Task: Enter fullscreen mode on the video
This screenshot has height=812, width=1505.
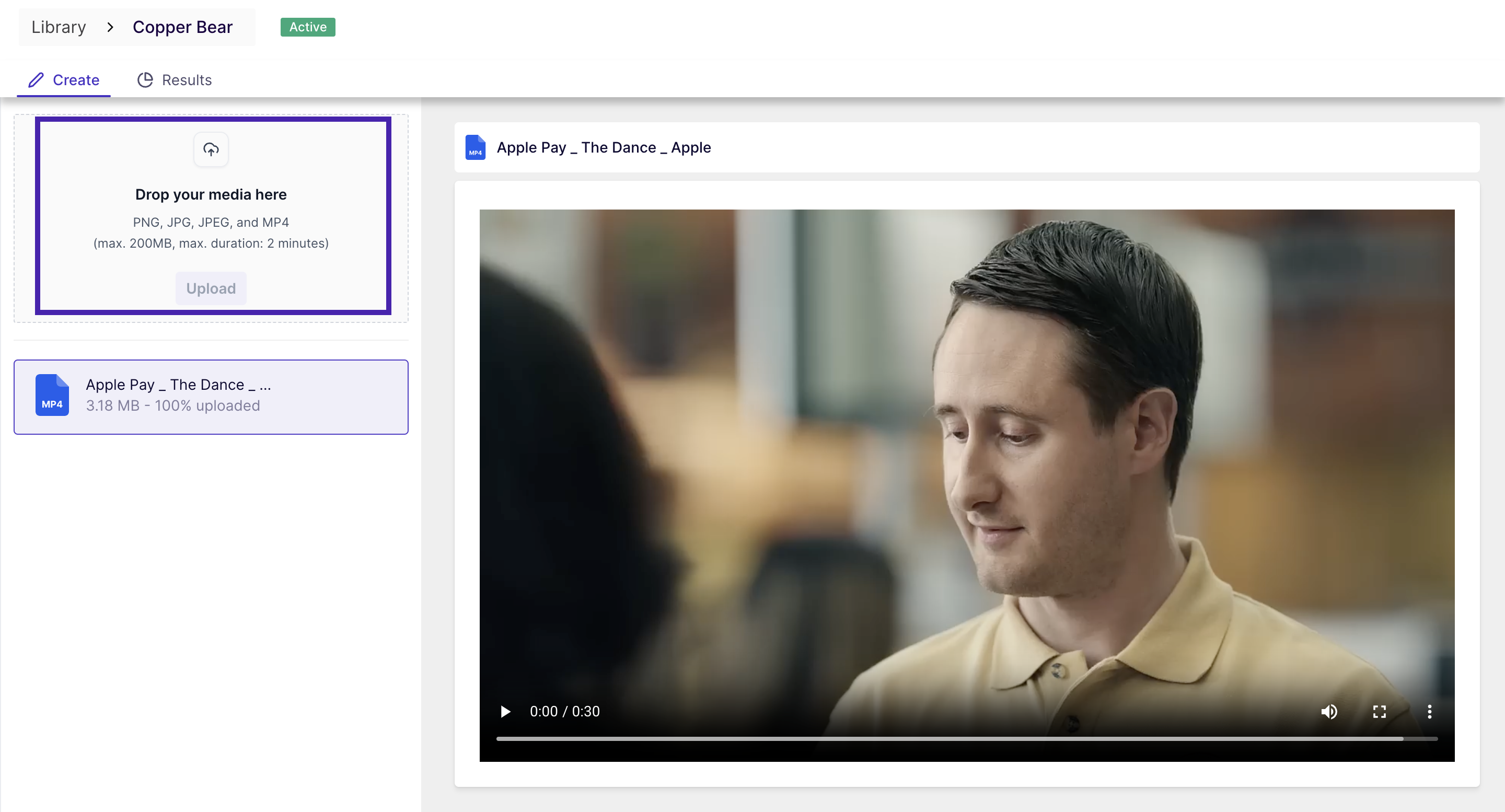Action: [x=1380, y=711]
